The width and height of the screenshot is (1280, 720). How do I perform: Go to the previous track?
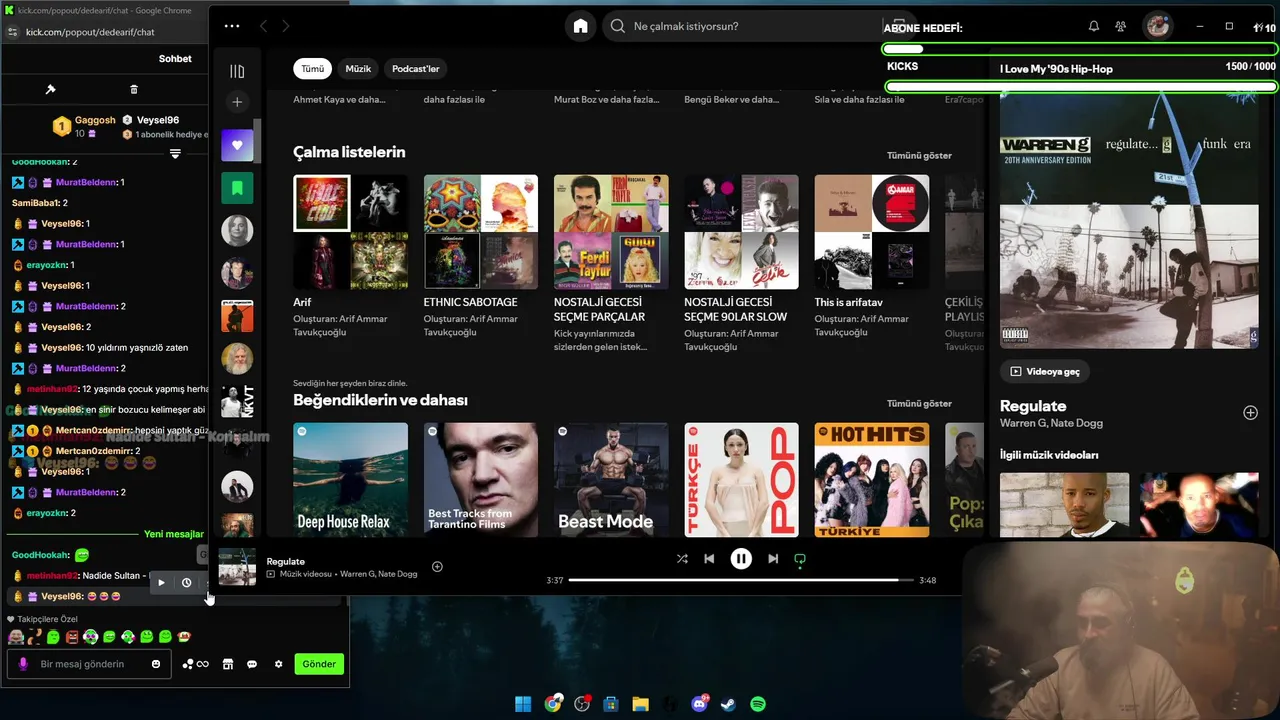tap(709, 559)
